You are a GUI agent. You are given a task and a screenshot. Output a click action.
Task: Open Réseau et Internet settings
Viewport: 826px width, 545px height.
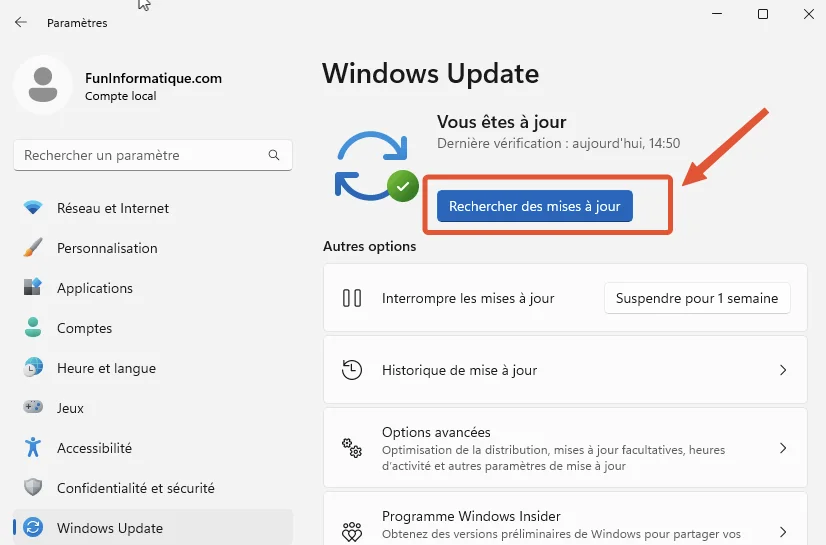coord(153,208)
